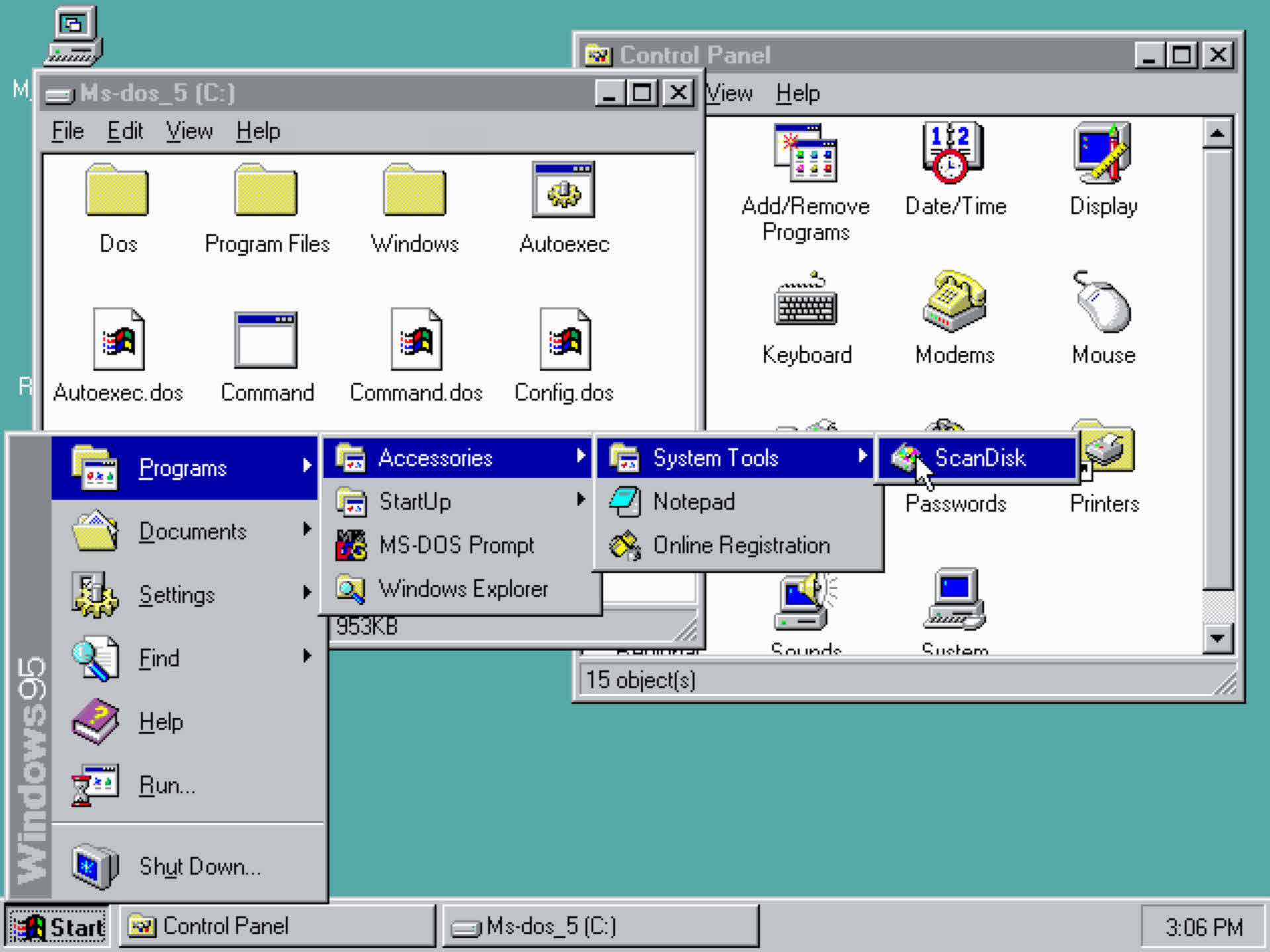This screenshot has width=1270, height=952.
Task: Click the 15 object(s) status bar text
Action: [640, 680]
